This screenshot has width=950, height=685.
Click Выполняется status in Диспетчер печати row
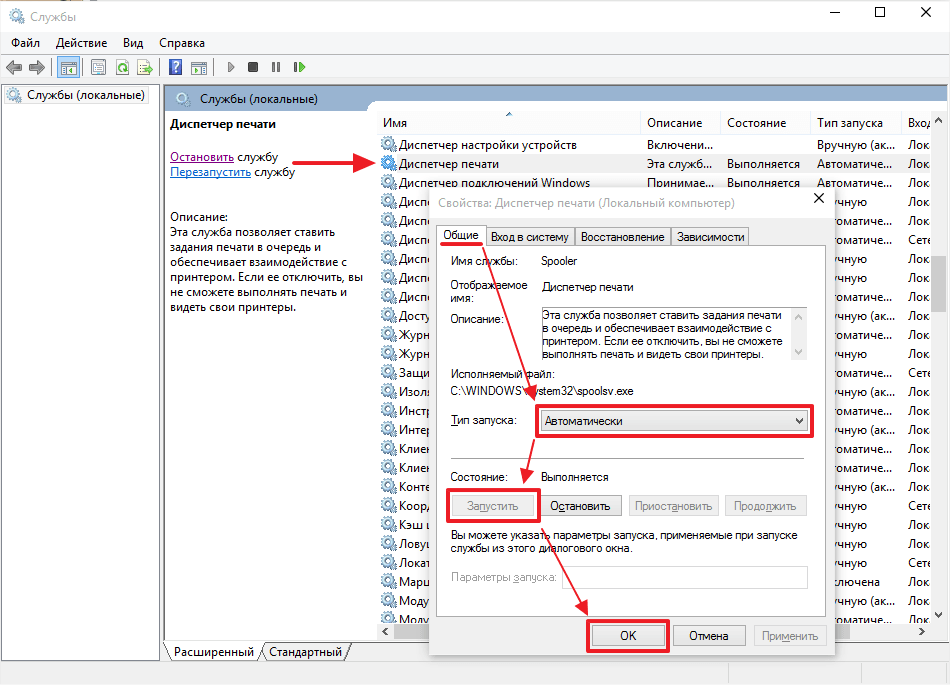pyautogui.click(x=763, y=164)
